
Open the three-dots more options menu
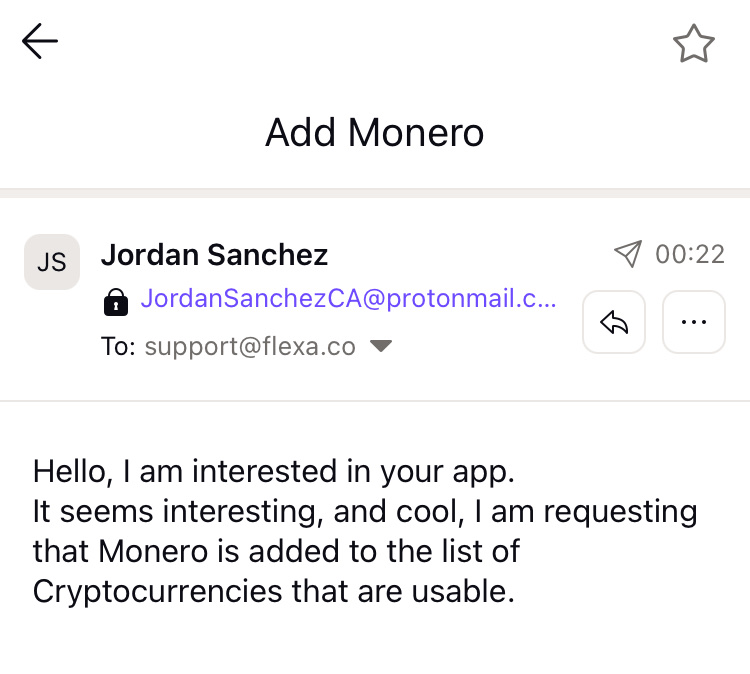(693, 322)
